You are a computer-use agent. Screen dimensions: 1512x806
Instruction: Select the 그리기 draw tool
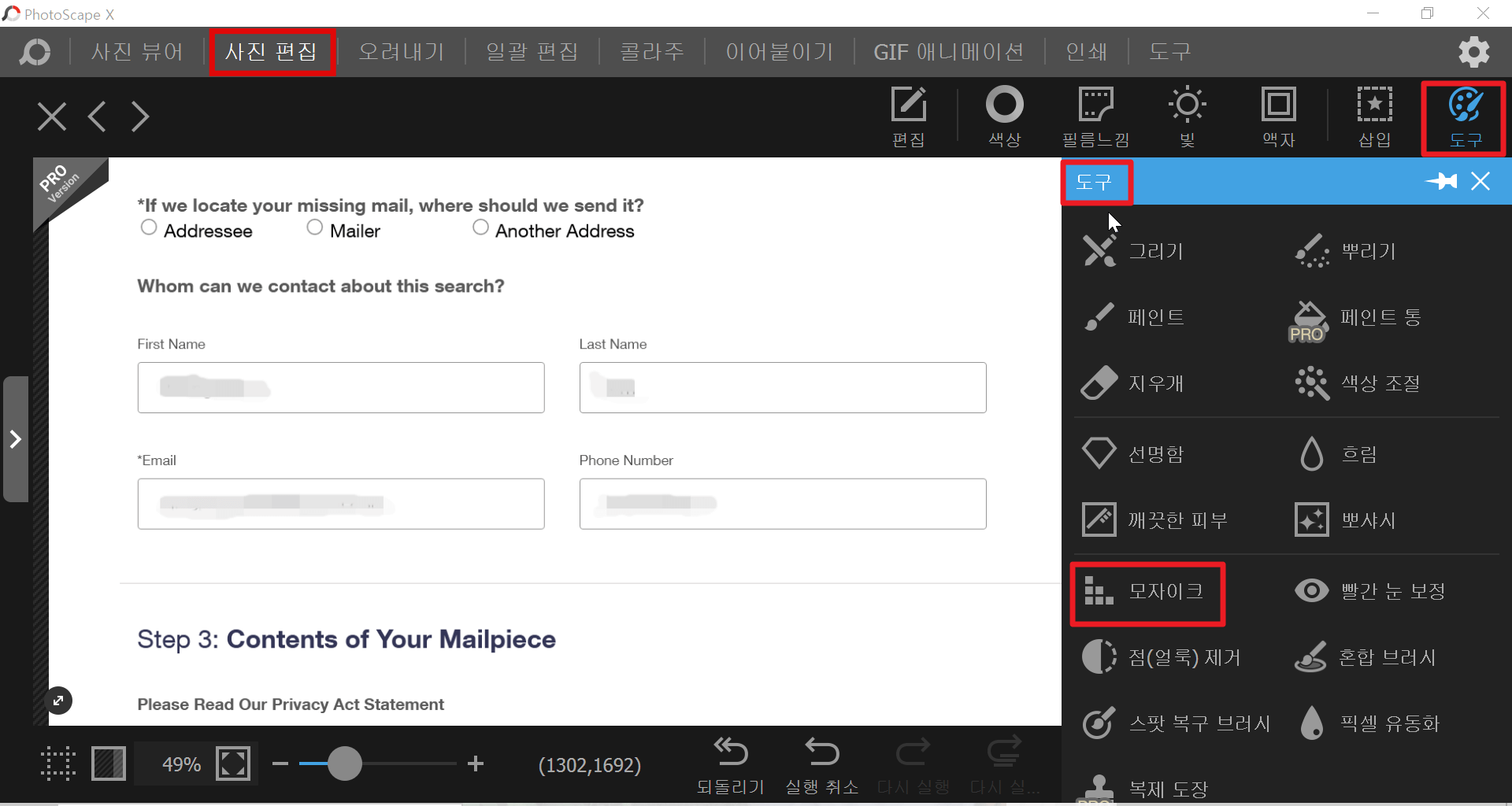[x=1134, y=251]
